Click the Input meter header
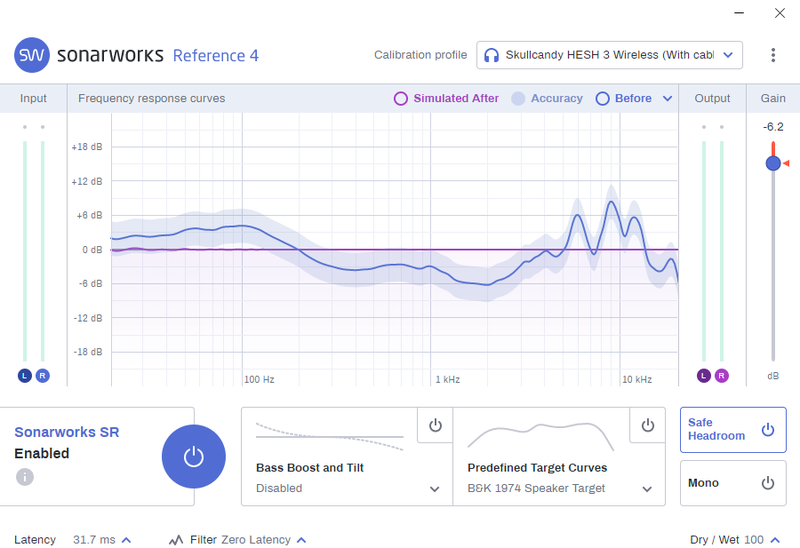This screenshot has height=548, width=800. [x=33, y=98]
